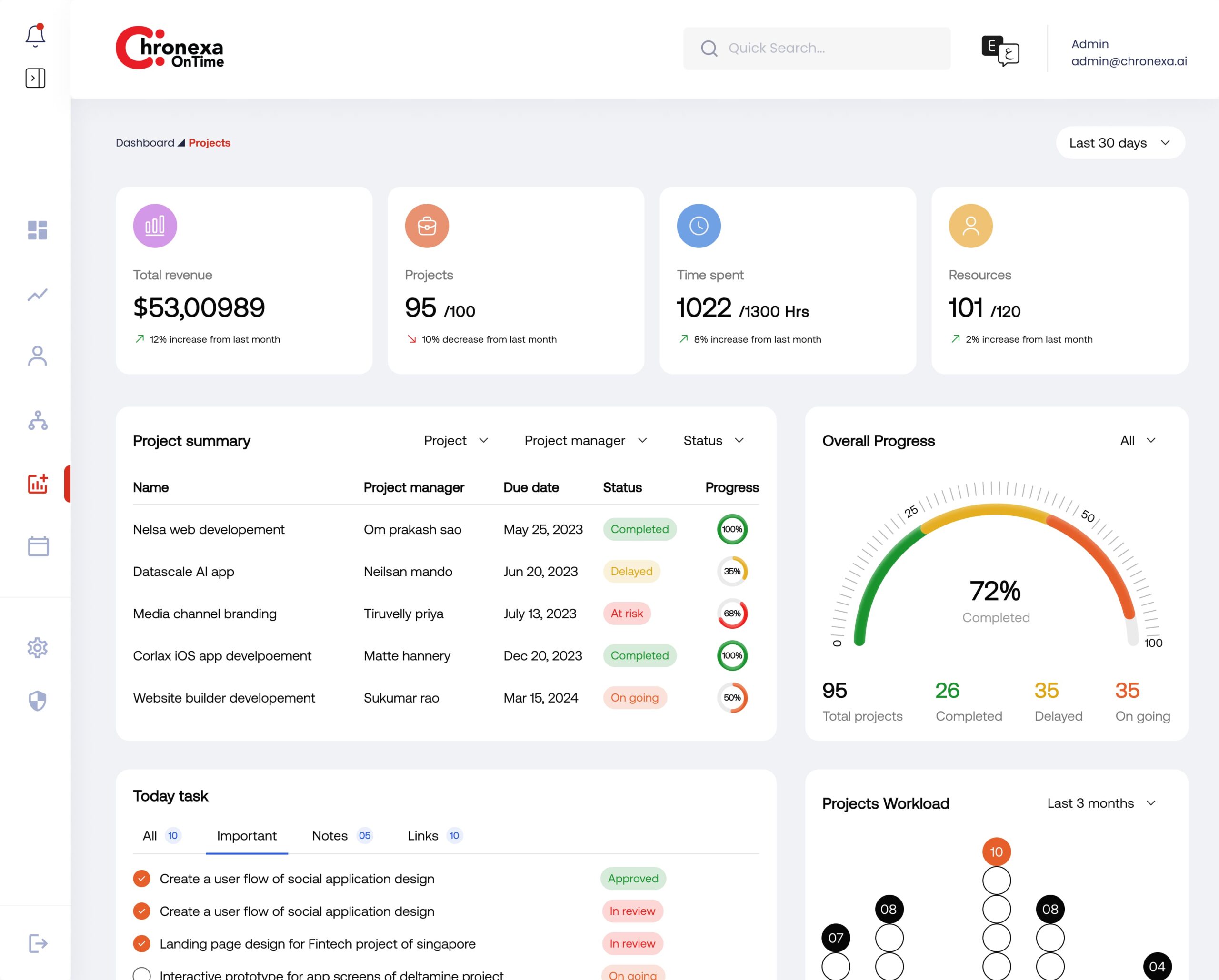Open the calendar icon in the sidebar
The height and width of the screenshot is (980, 1219).
click(38, 546)
